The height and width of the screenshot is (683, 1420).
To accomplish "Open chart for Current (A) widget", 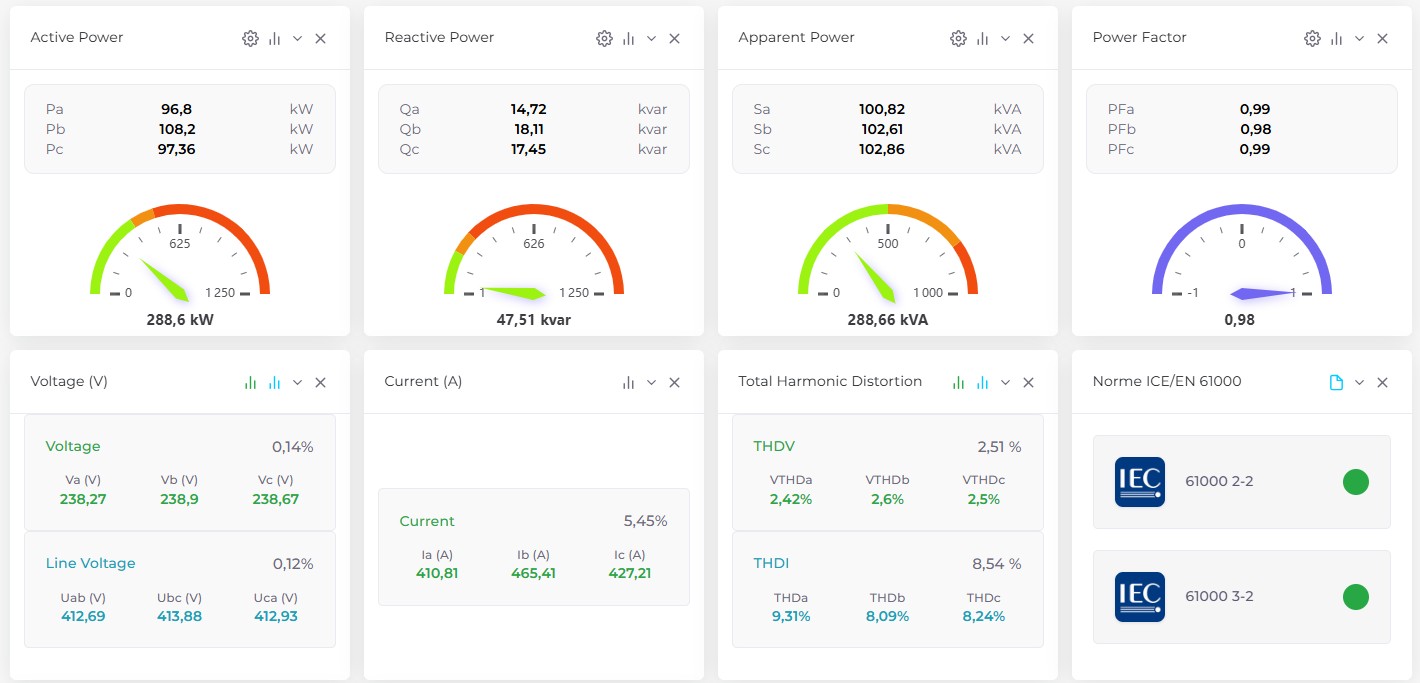I will (628, 382).
